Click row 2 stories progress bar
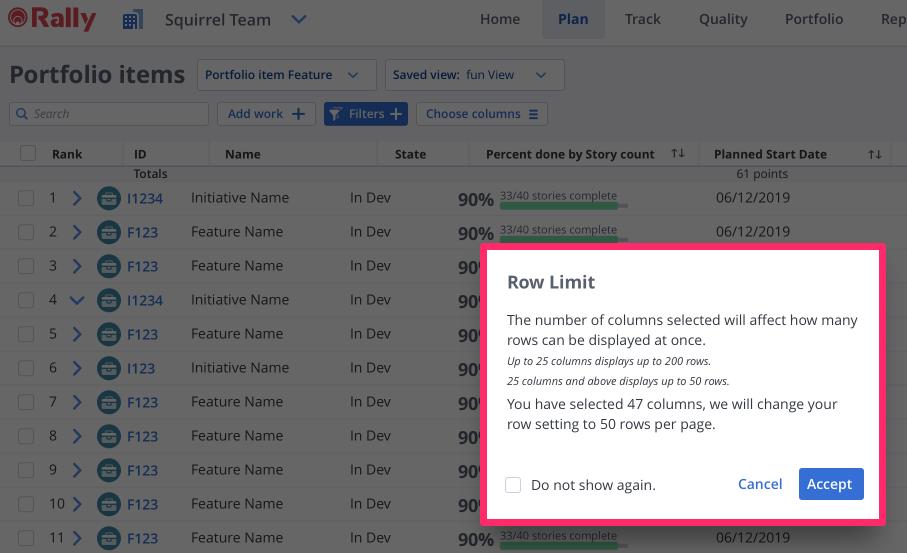Image resolution: width=907 pixels, height=553 pixels. (x=564, y=239)
